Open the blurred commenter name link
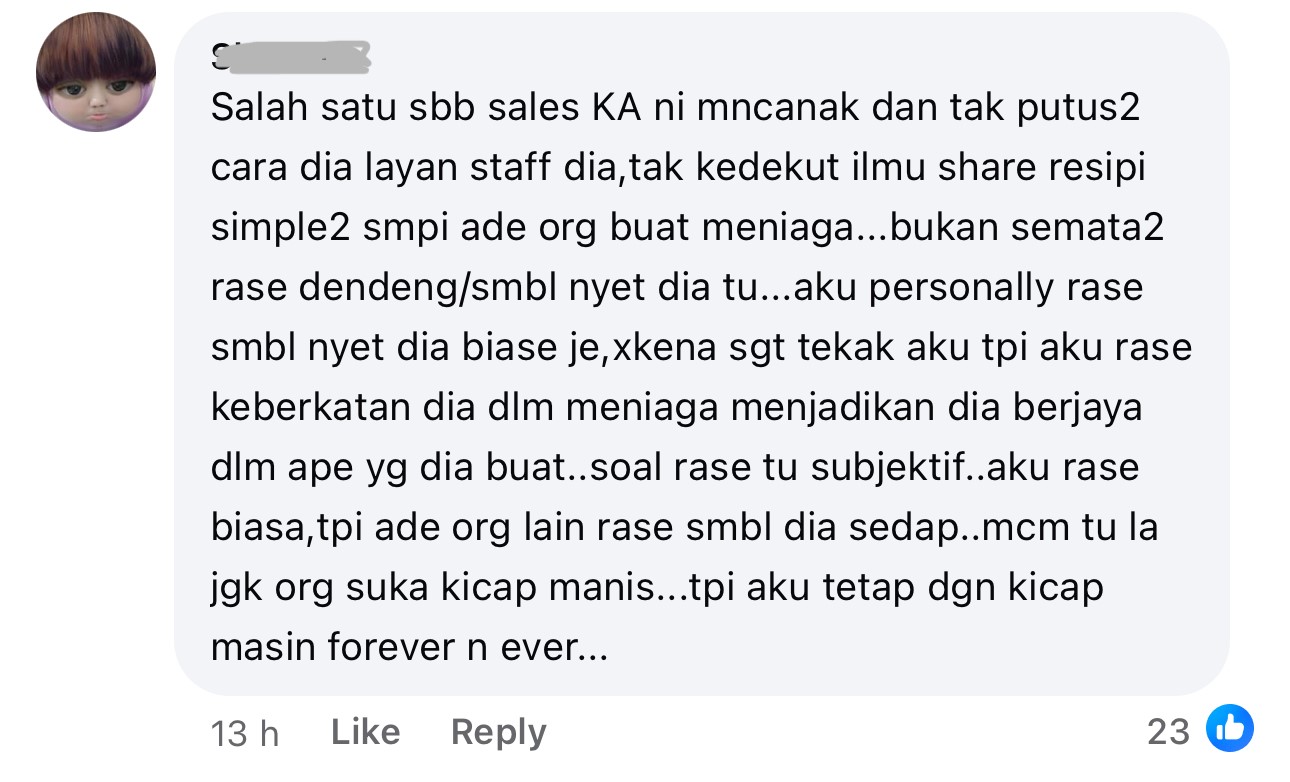 click(x=291, y=59)
